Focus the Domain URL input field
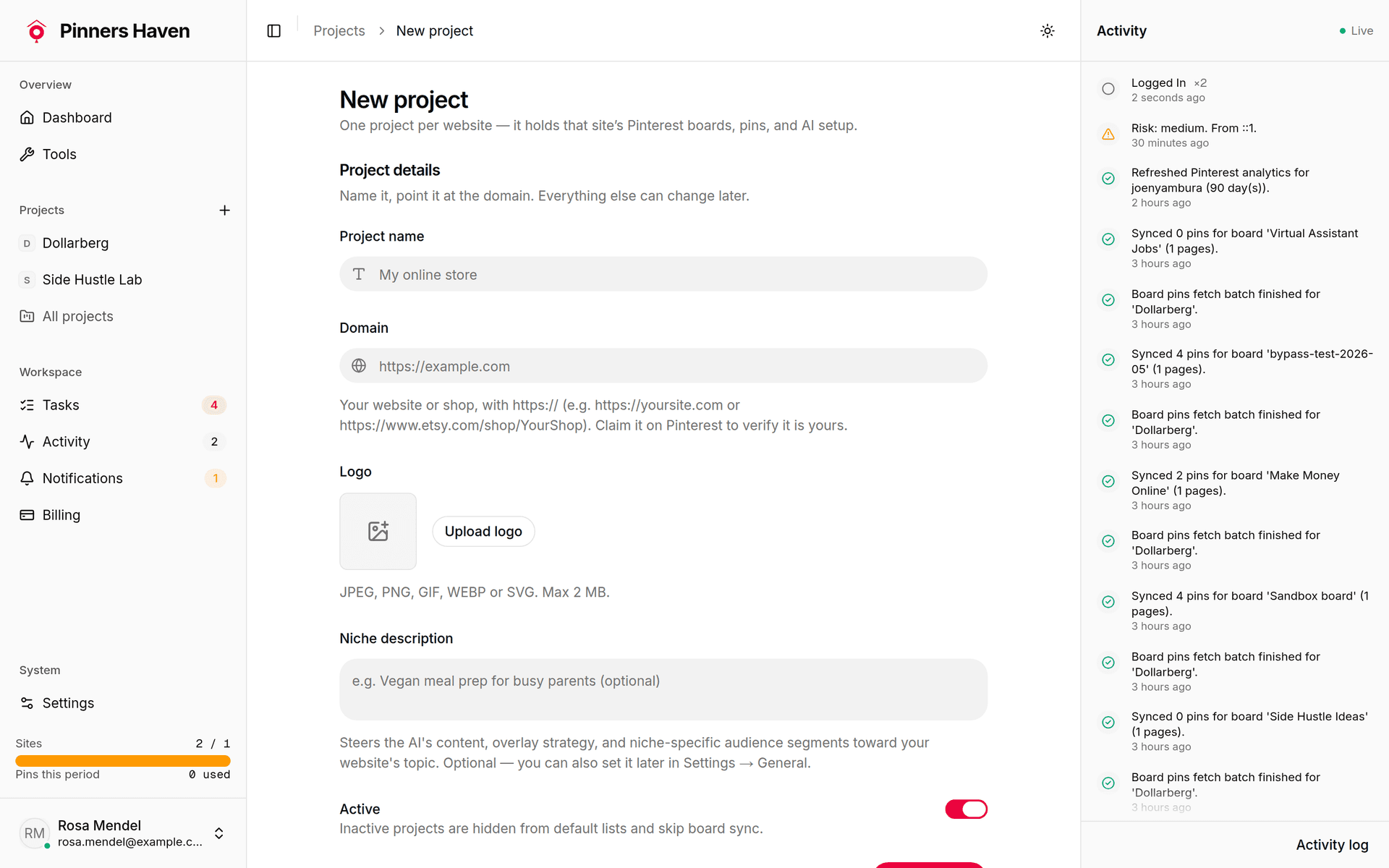The height and width of the screenshot is (868, 1389). [x=663, y=366]
